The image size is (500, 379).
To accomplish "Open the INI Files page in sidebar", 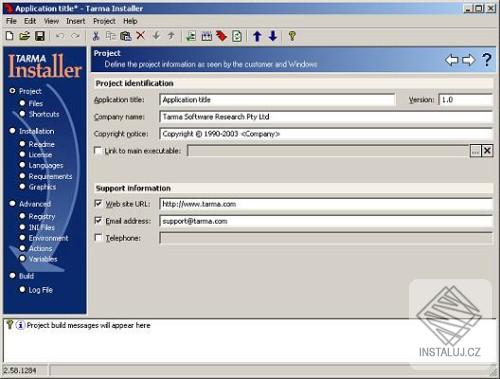I will pyautogui.click(x=41, y=227).
